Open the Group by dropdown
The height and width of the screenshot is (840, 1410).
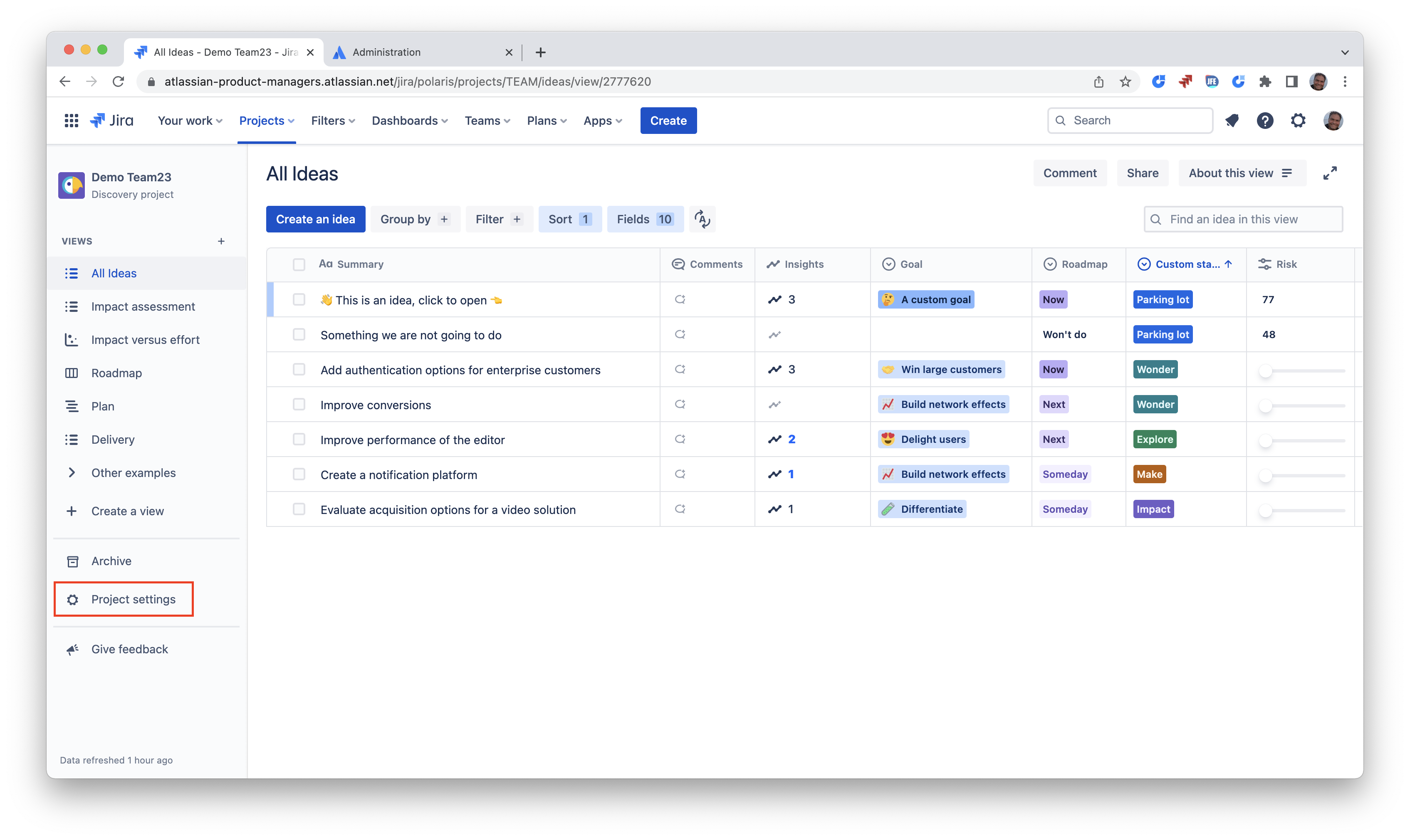[415, 219]
